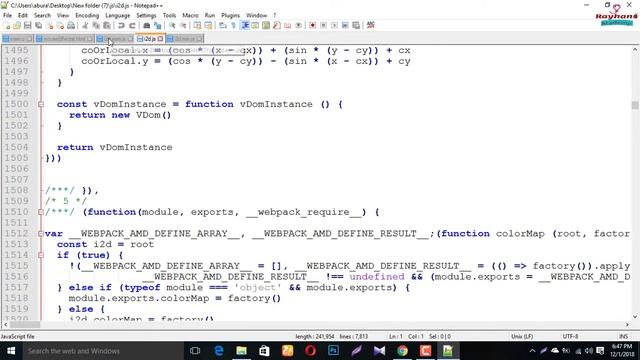Open the Find dialog with the binoculars icon
Viewport: 640px width, 360px height.
tap(147, 25)
